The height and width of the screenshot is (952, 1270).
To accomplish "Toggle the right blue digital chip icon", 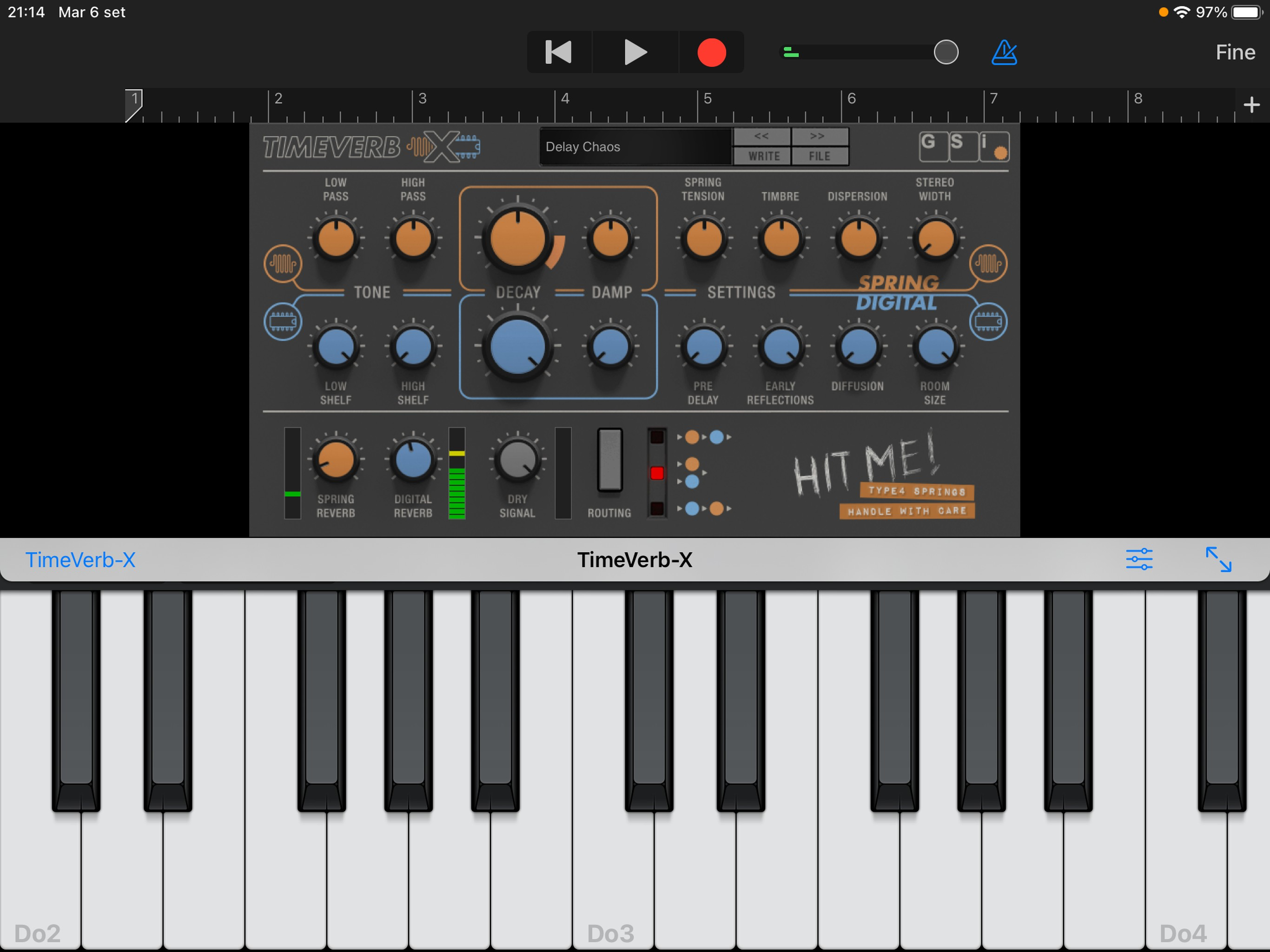I will pos(988,322).
